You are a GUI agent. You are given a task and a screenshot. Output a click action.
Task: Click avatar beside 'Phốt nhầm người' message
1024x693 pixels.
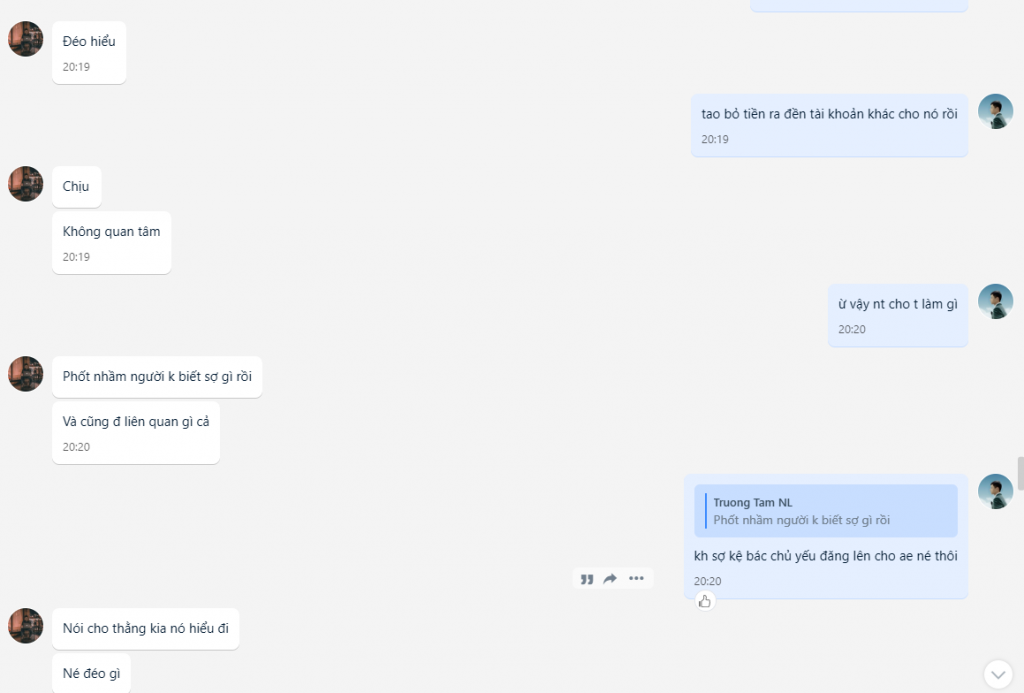tap(25, 374)
